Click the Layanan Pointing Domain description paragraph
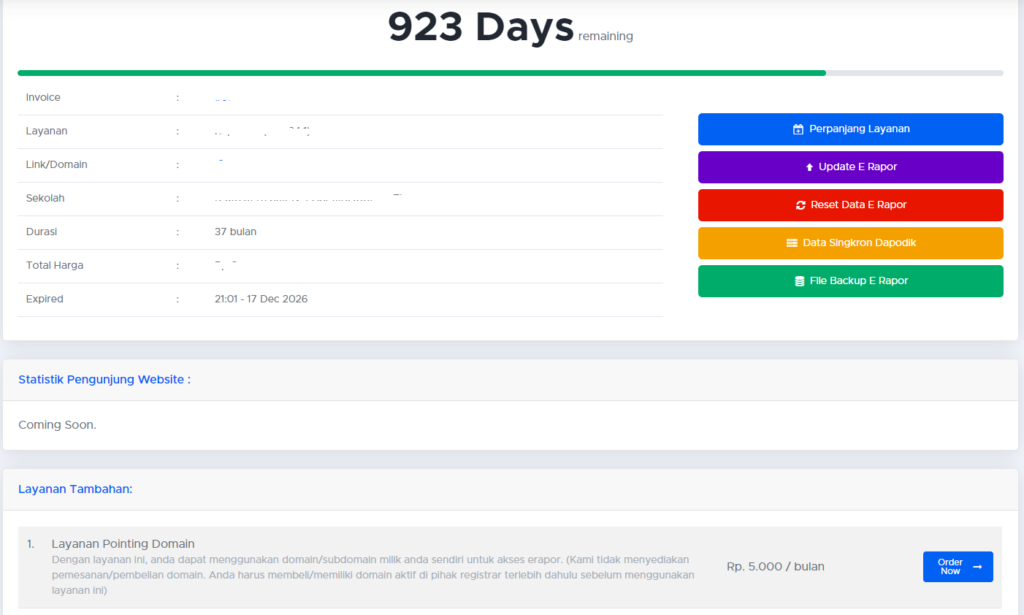 [373, 575]
